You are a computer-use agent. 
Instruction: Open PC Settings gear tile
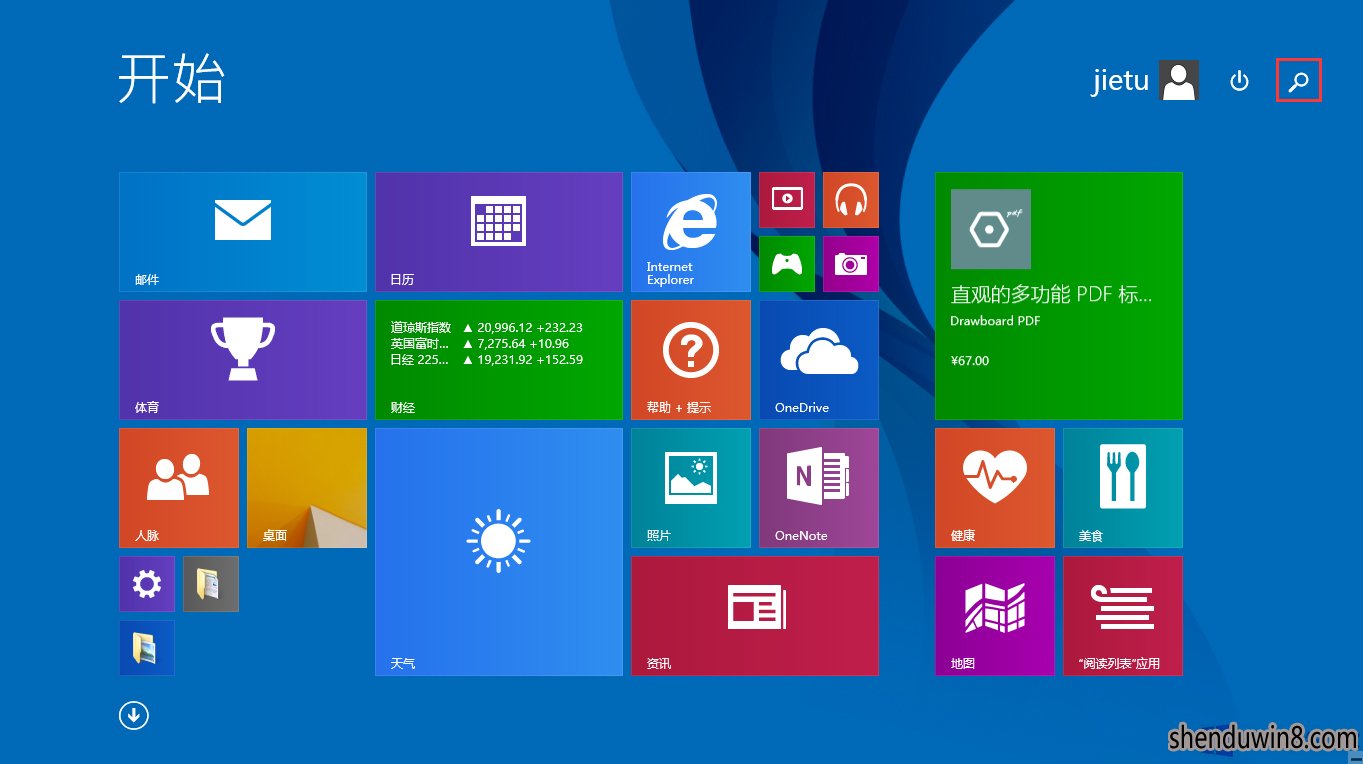[x=147, y=584]
